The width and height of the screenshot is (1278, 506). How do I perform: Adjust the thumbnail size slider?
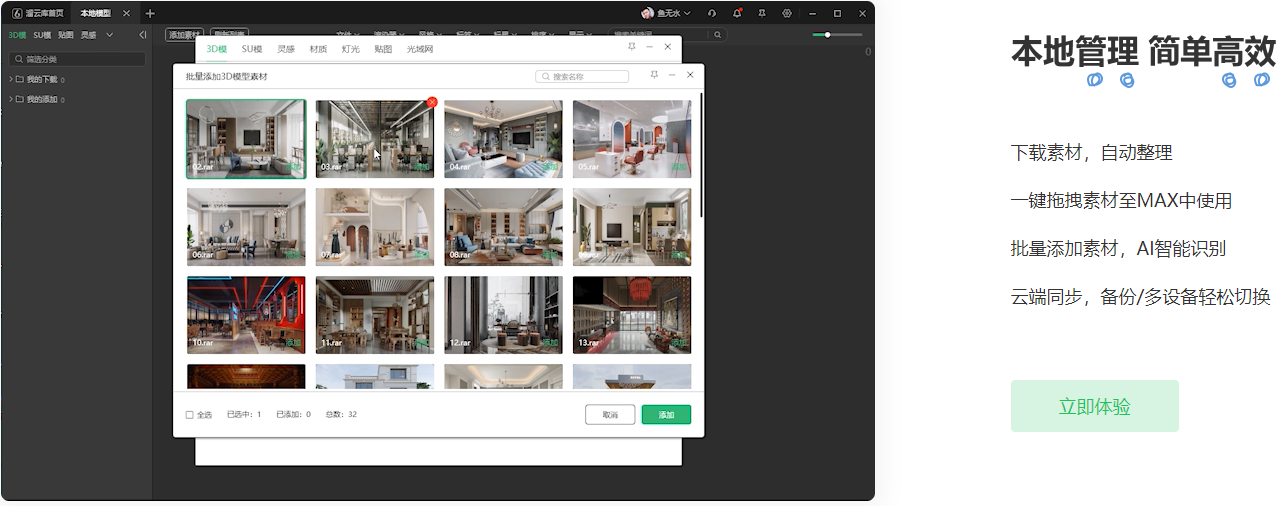[x=837, y=35]
